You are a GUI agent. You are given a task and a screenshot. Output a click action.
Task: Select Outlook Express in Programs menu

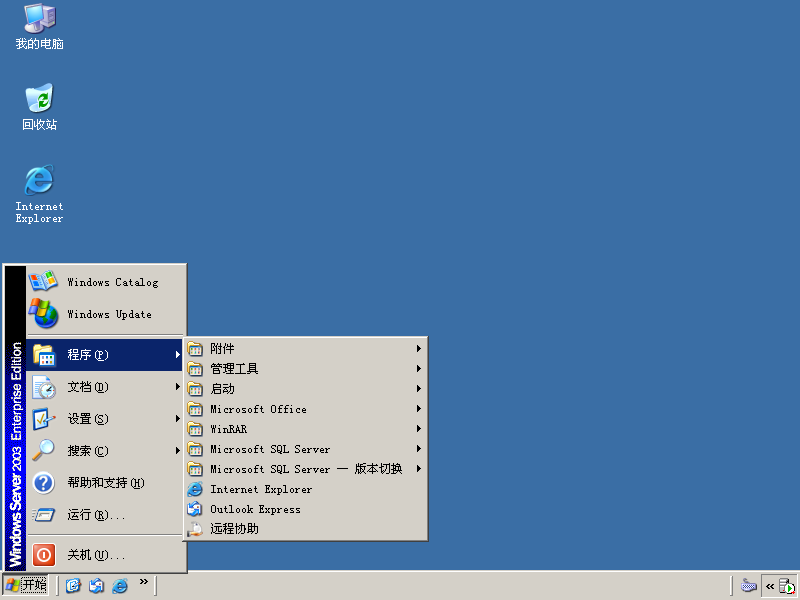point(305,509)
